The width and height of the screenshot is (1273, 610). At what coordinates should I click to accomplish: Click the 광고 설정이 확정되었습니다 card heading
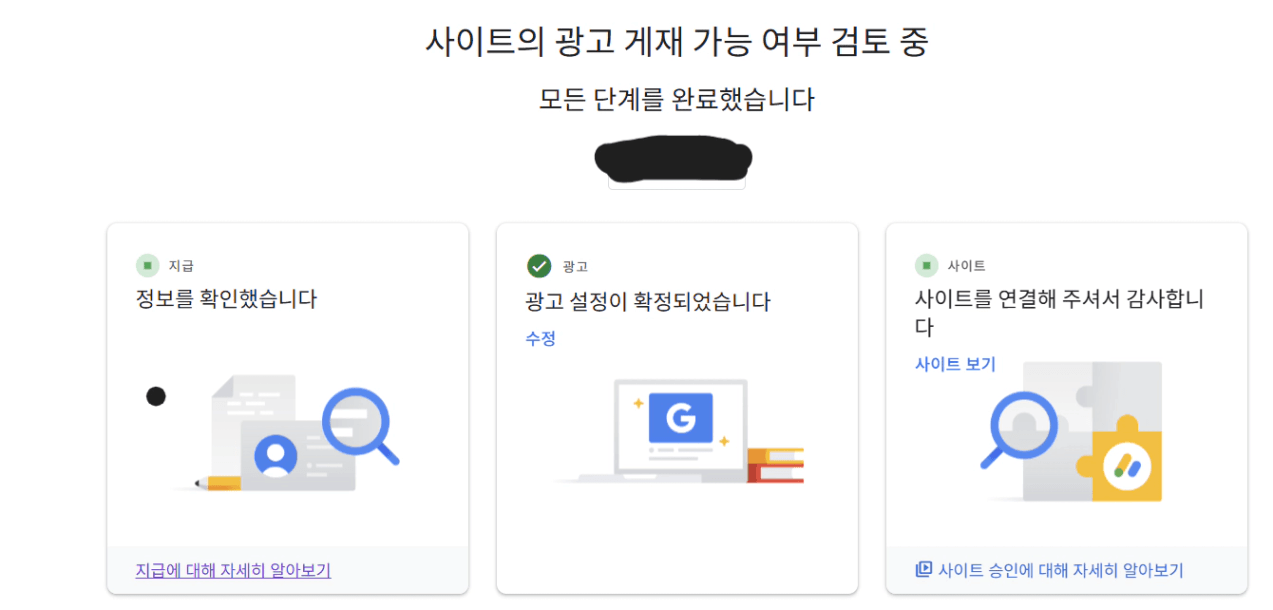point(647,301)
